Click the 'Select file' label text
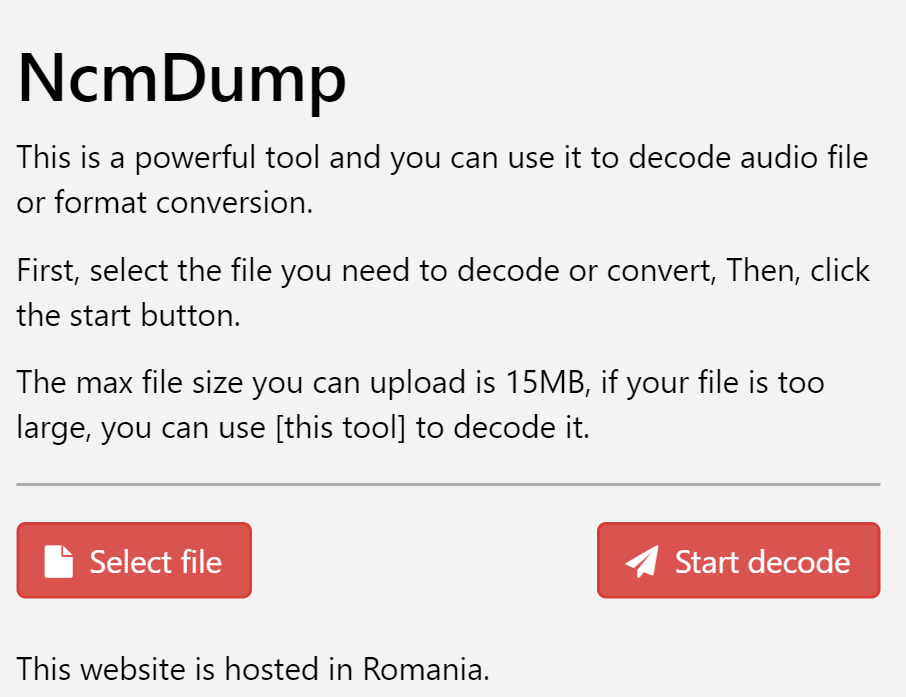Image resolution: width=906 pixels, height=697 pixels. tap(155, 562)
